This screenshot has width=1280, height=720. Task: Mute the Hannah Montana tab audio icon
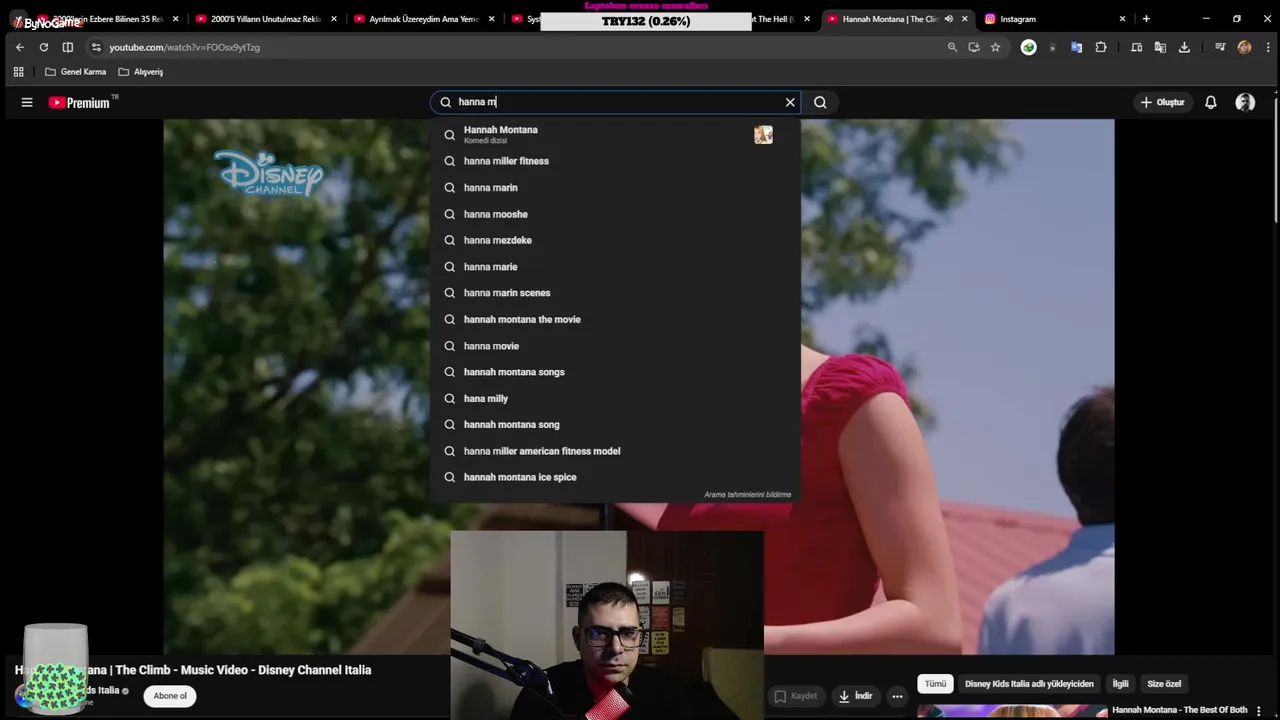pyautogui.click(x=949, y=19)
